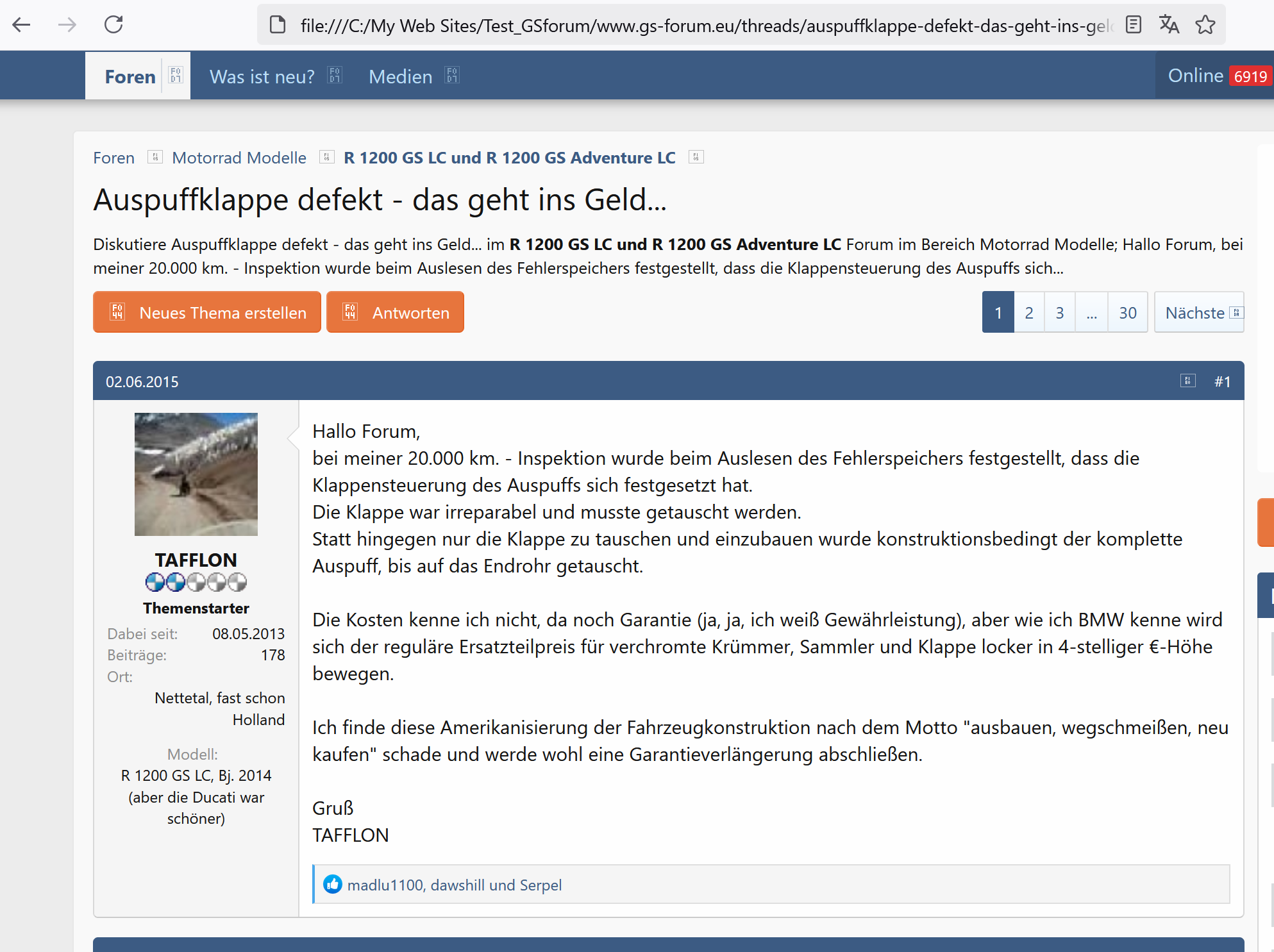Open TAFFLON avatar image
1274x952 pixels.
(x=196, y=474)
